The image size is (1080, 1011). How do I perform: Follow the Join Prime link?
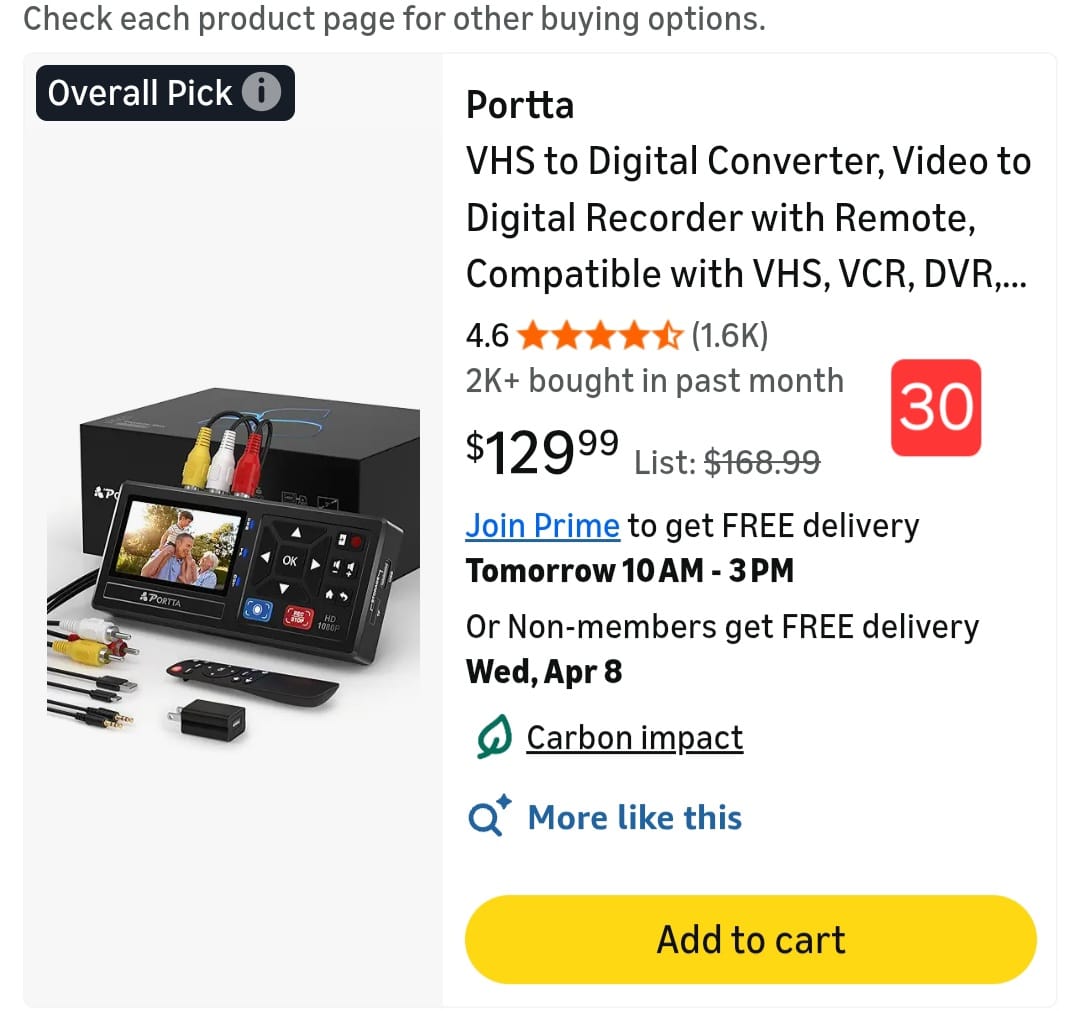click(543, 526)
